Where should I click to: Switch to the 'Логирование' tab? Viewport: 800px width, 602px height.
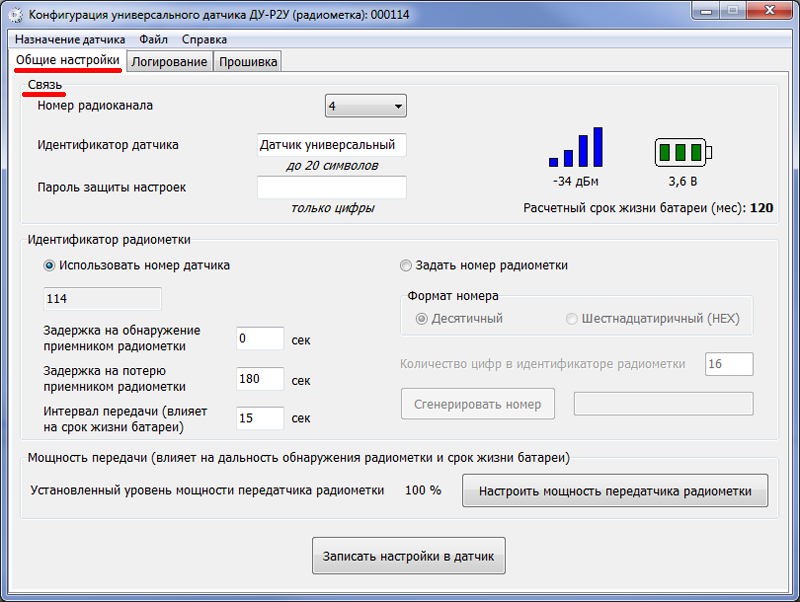coord(169,62)
